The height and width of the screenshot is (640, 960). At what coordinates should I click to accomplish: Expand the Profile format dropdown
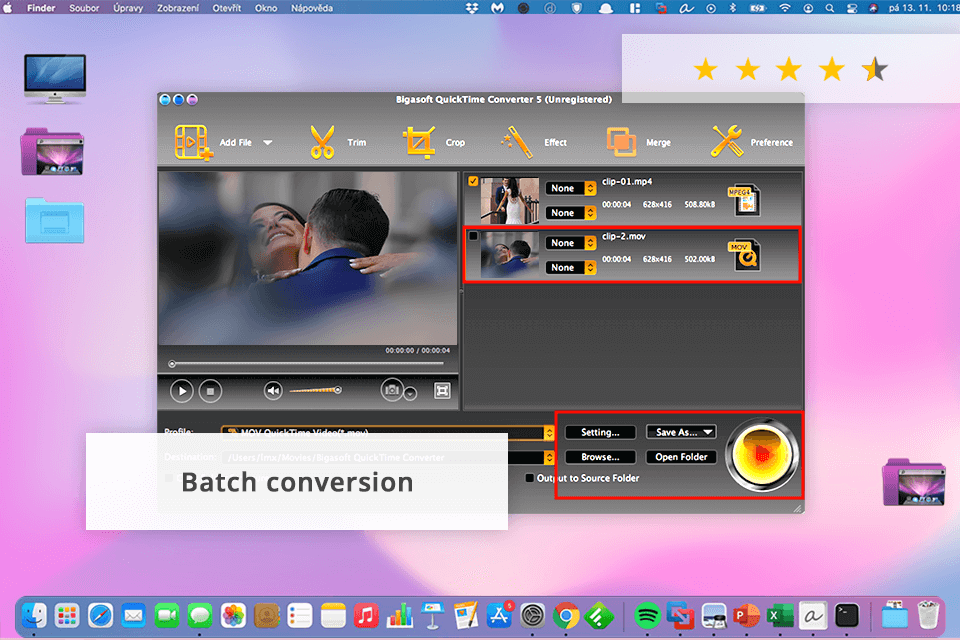coord(549,433)
